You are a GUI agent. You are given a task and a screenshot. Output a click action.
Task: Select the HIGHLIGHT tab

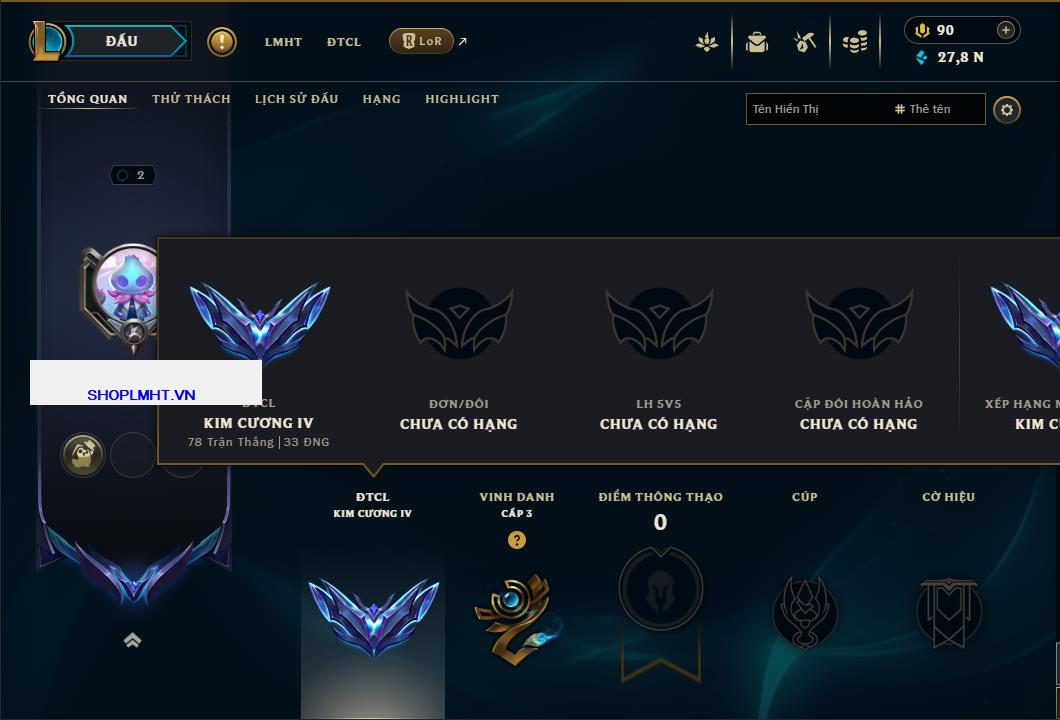click(462, 99)
